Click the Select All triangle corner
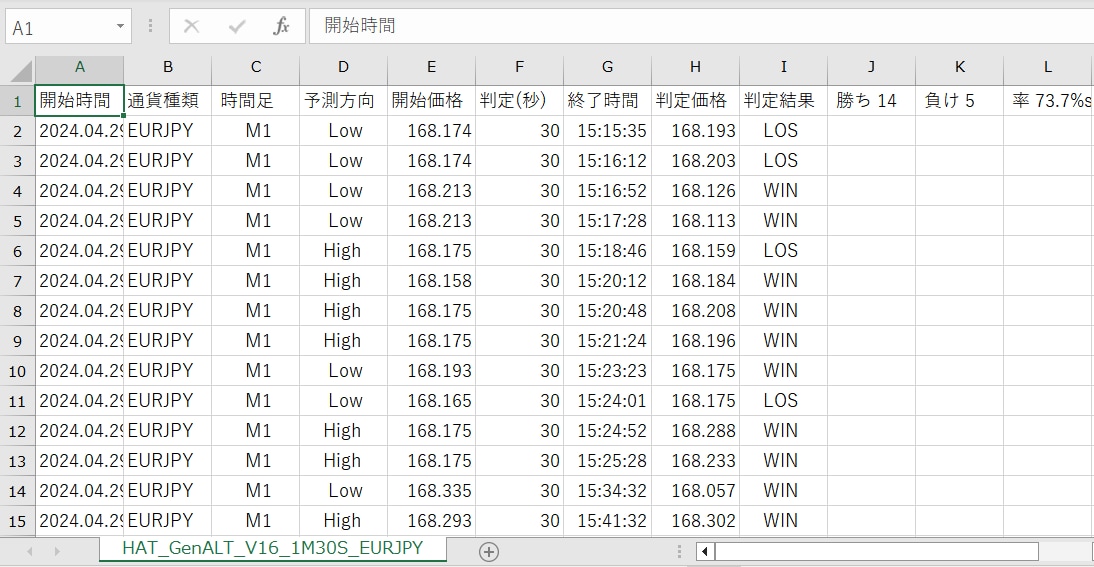This screenshot has height=567, width=1094. [21, 70]
